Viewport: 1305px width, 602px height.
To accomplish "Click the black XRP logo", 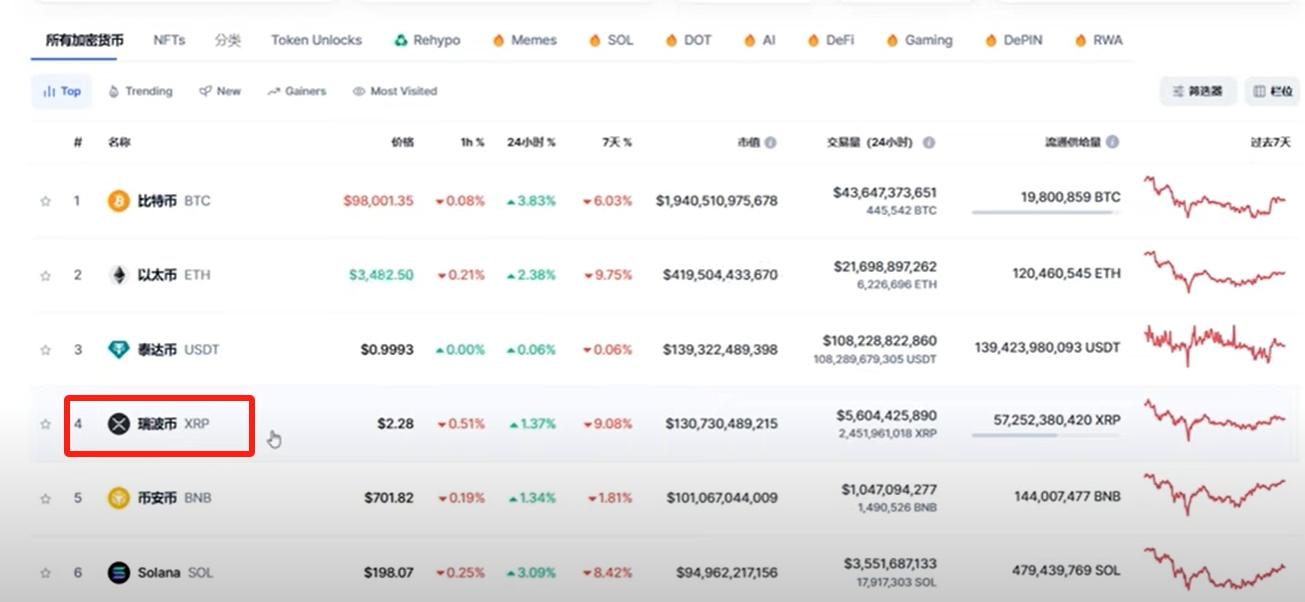I will (x=119, y=424).
